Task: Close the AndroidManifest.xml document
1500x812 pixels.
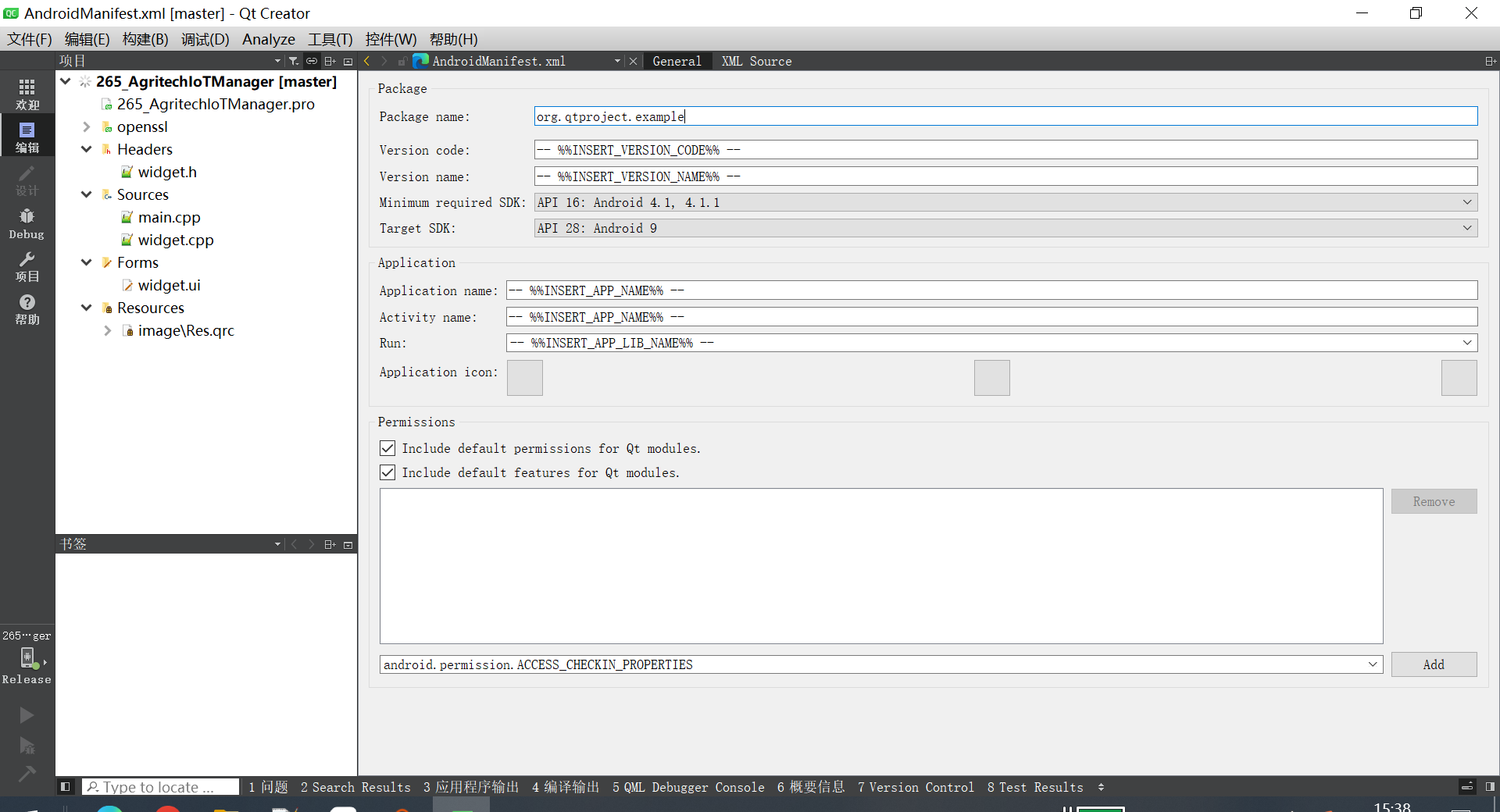Action: pos(634,61)
